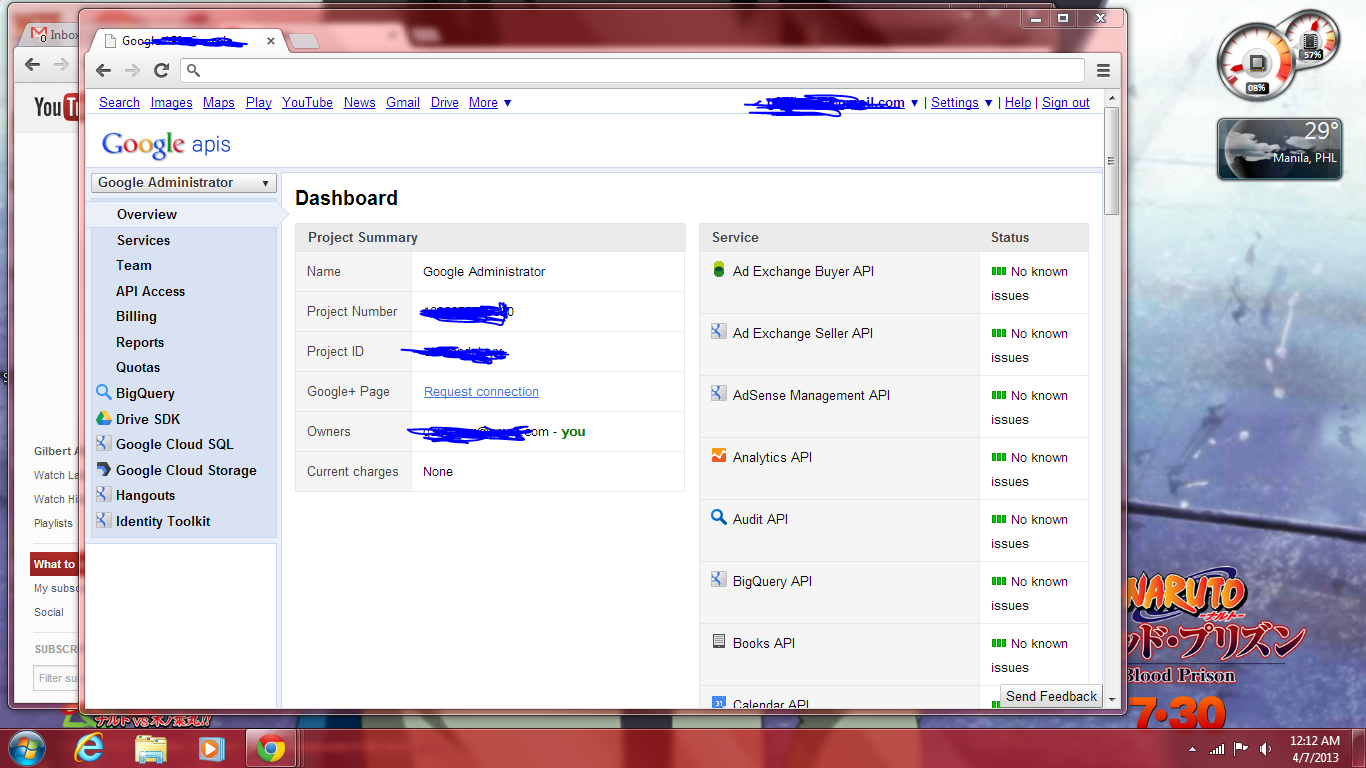1366x768 pixels.
Task: Click the Manila weather desktop gadget
Action: [x=1278, y=149]
